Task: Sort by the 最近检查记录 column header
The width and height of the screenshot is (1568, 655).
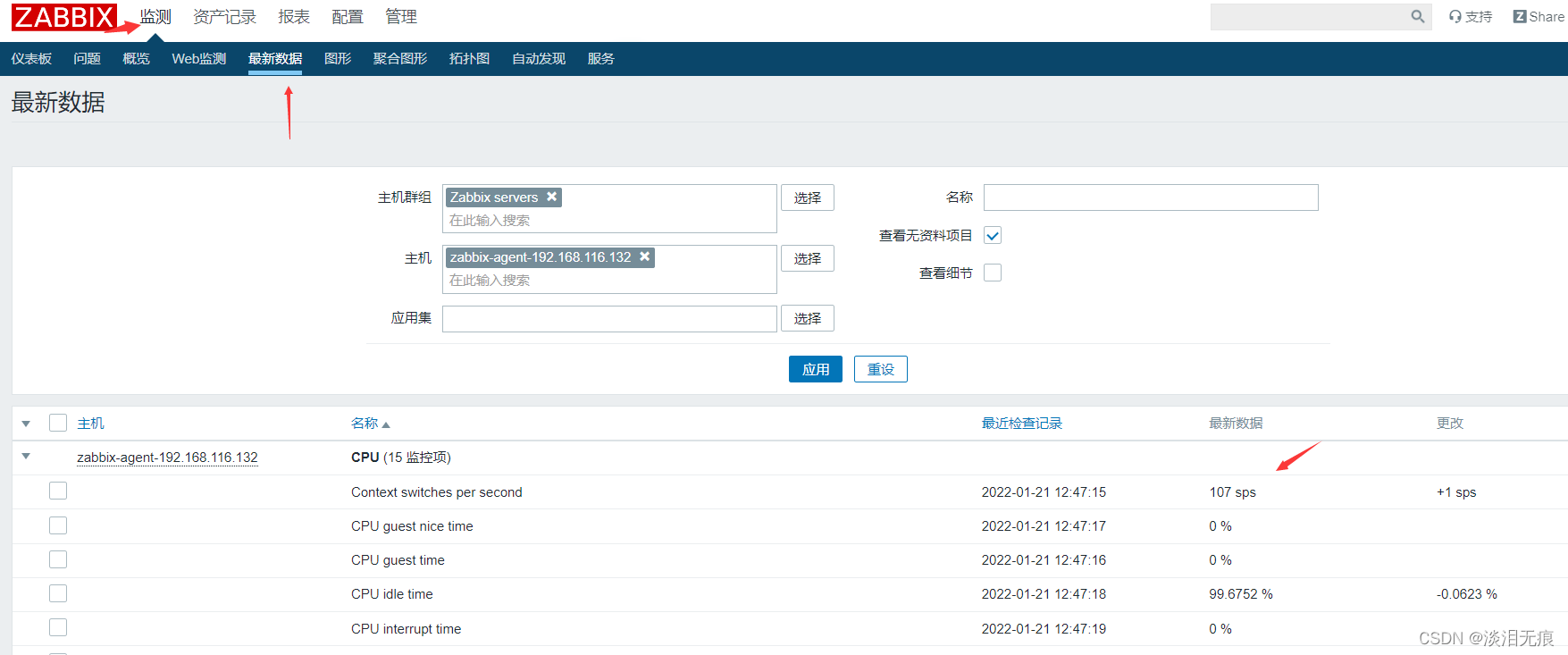Action: 1022,423
